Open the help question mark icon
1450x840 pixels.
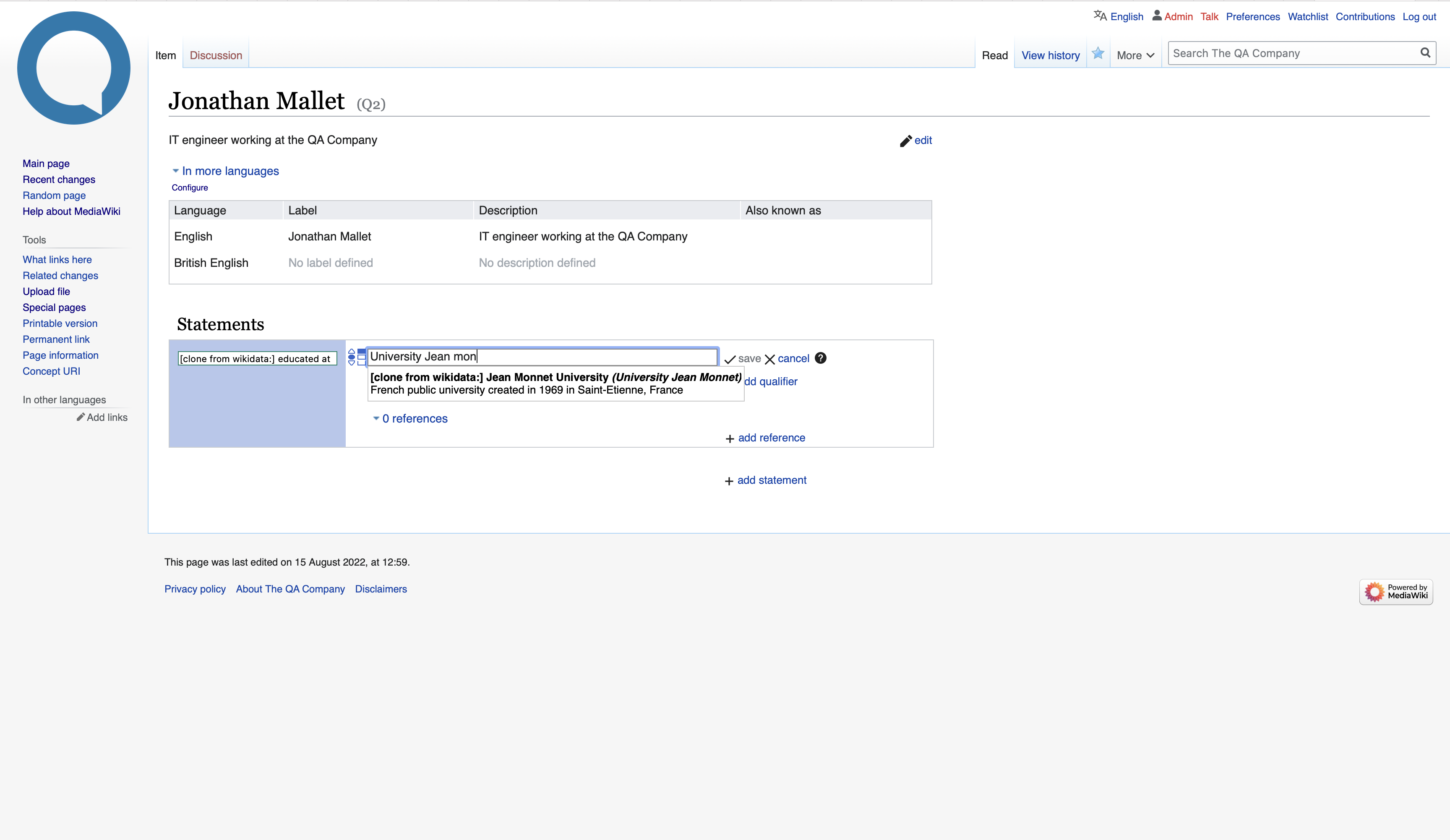coord(821,358)
